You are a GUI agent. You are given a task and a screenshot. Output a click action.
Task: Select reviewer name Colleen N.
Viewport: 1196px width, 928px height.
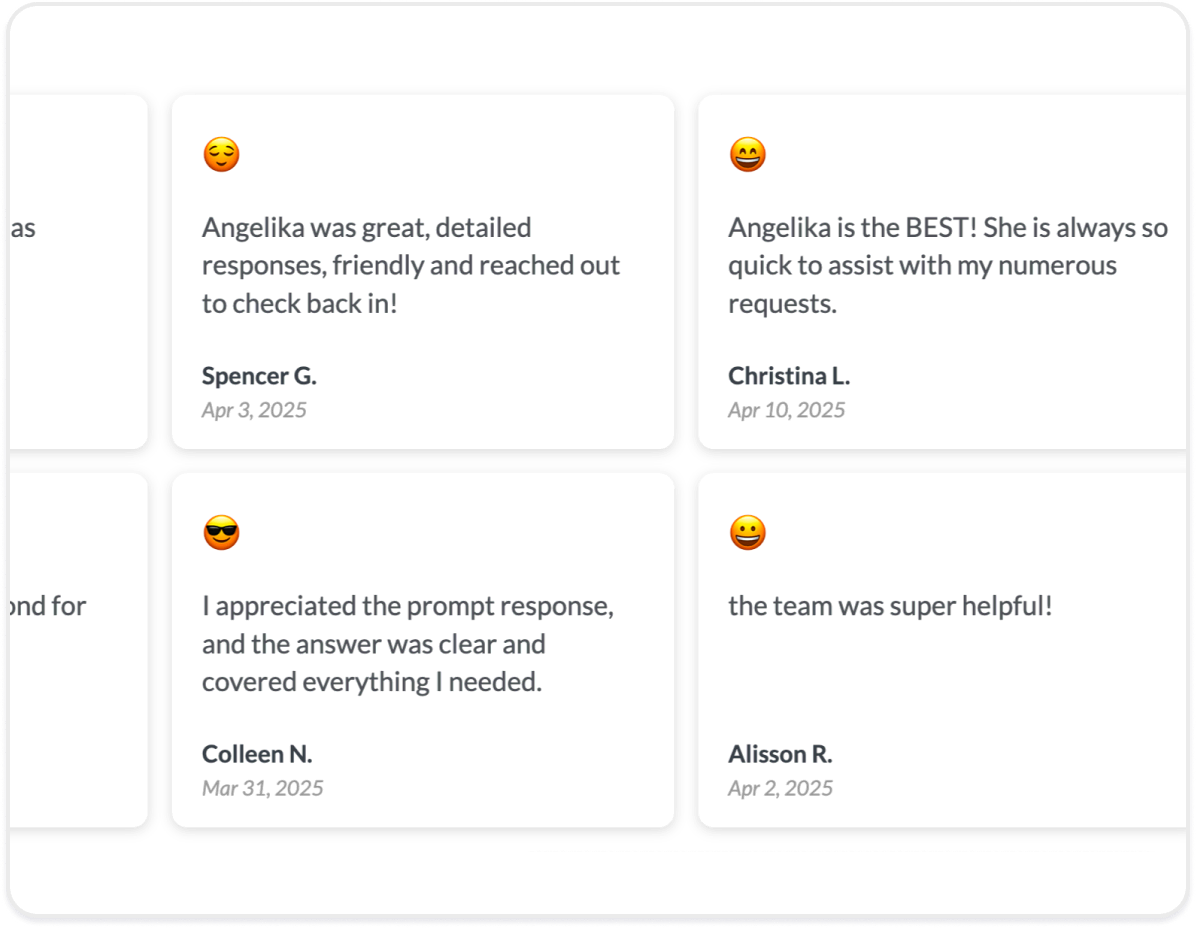click(257, 754)
